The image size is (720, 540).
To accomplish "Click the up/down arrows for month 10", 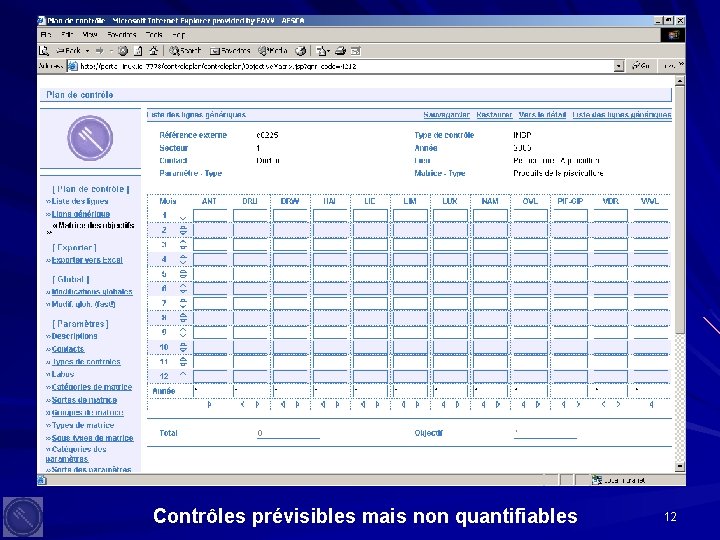I will click(x=183, y=347).
